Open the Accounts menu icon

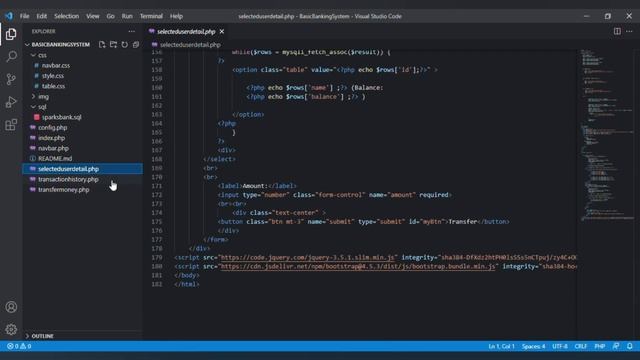pyautogui.click(x=11, y=307)
